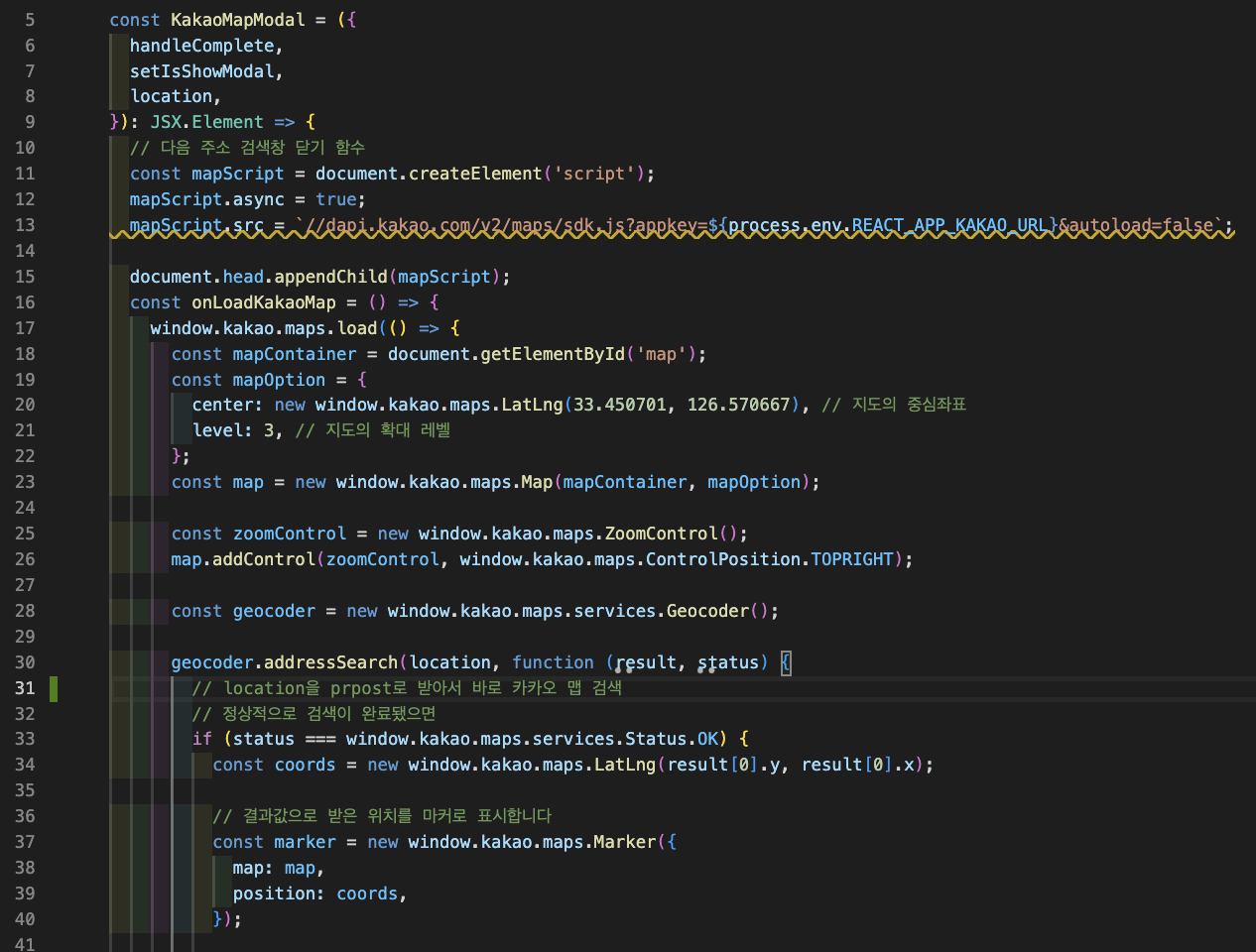Click 'handleComplete,' parameter on line 6
Screen dimensions: 1256x952
coord(206,46)
